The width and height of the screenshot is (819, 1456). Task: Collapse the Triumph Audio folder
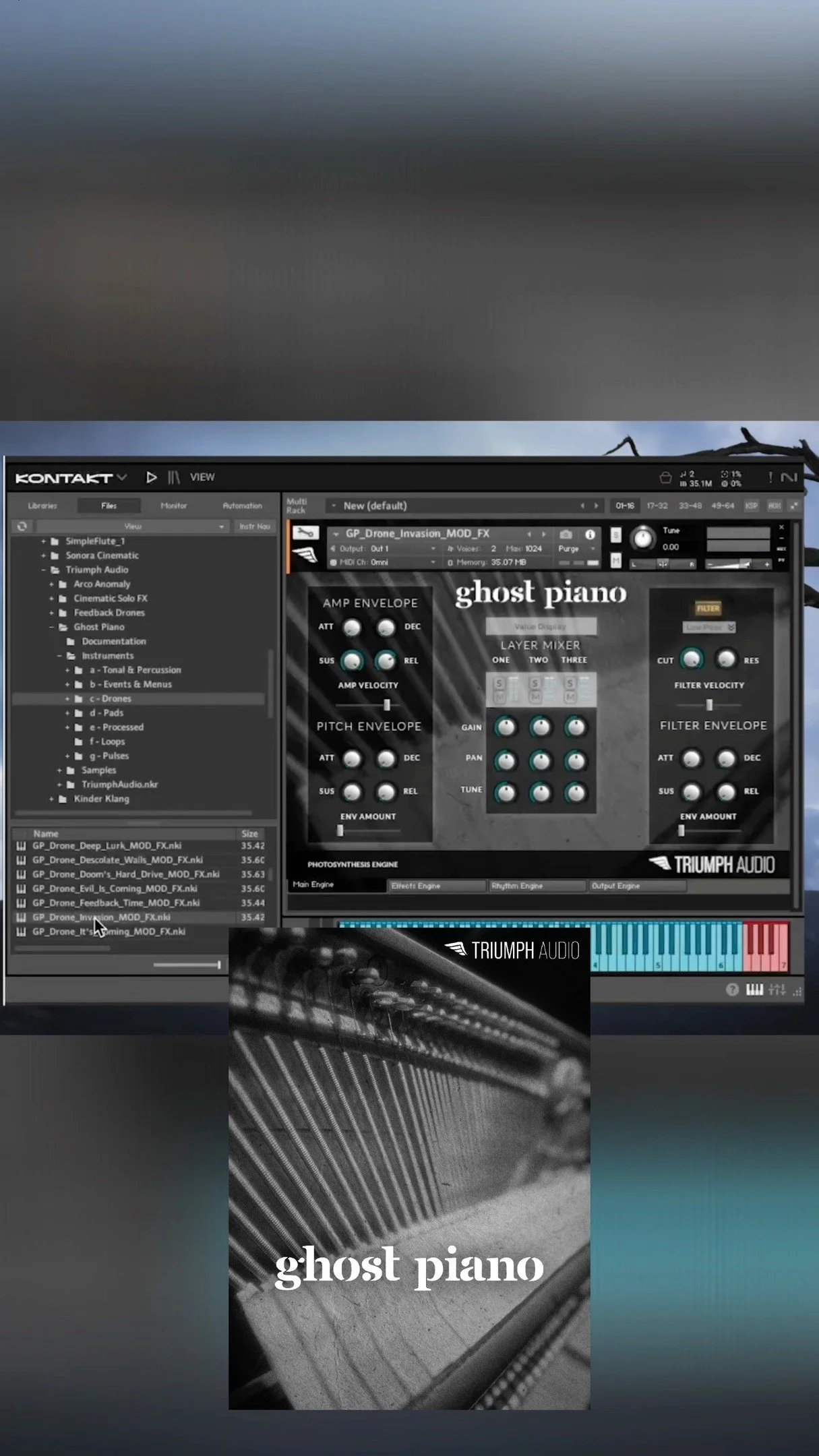click(x=44, y=570)
